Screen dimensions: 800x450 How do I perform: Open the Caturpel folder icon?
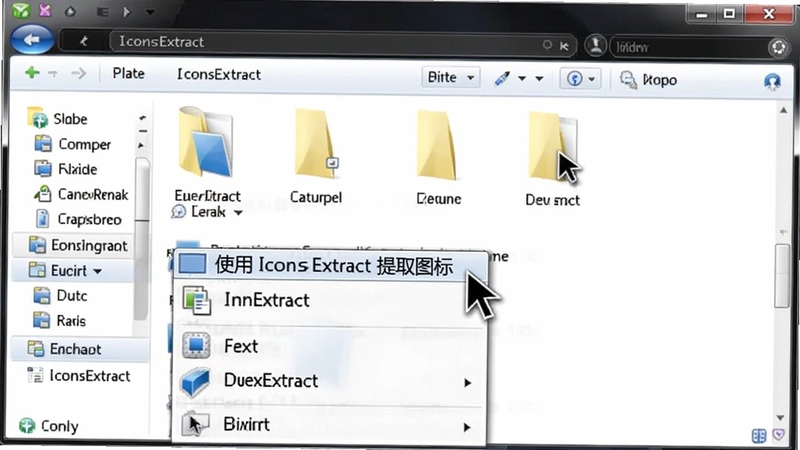pos(316,144)
